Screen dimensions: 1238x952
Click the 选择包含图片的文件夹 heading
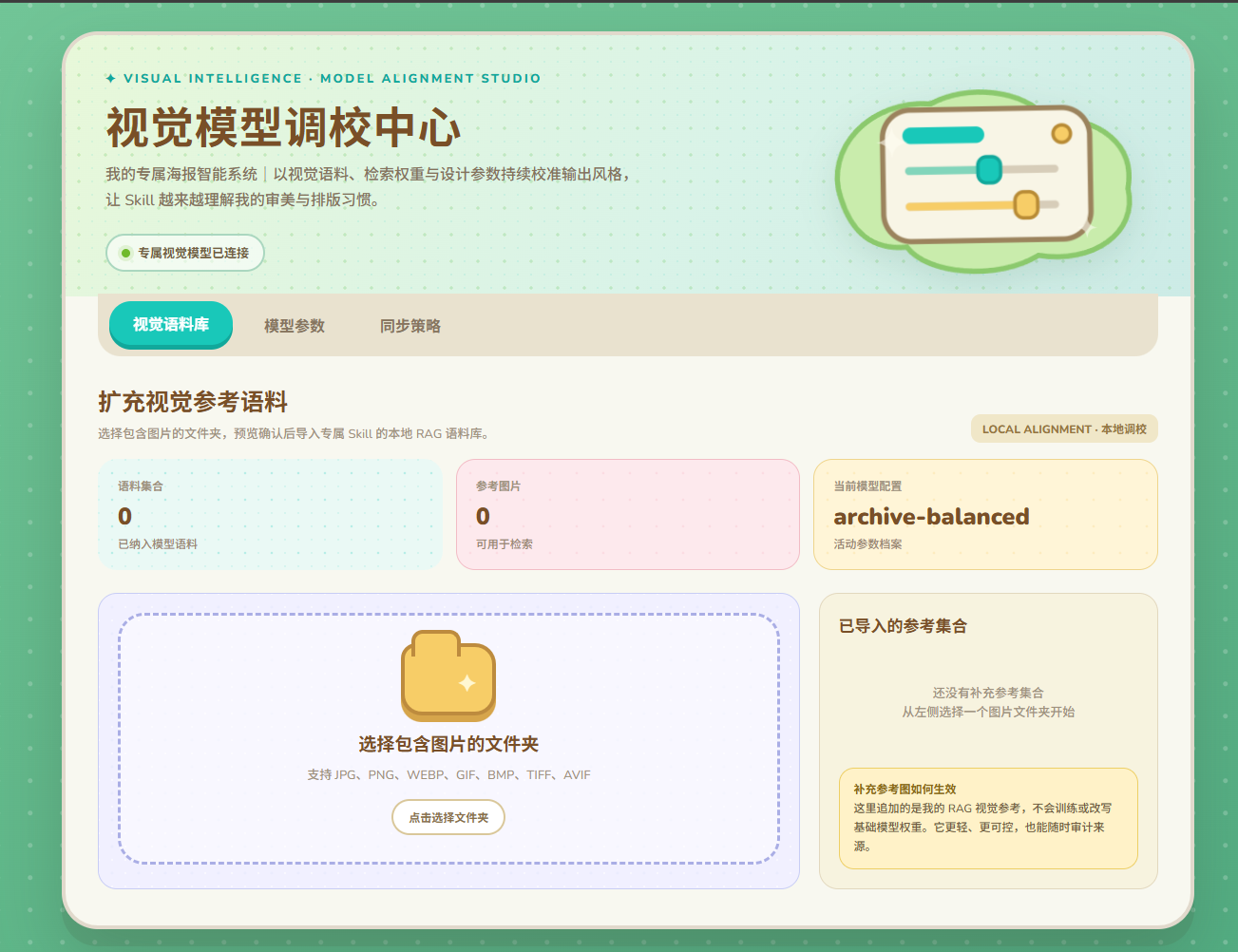tap(448, 744)
